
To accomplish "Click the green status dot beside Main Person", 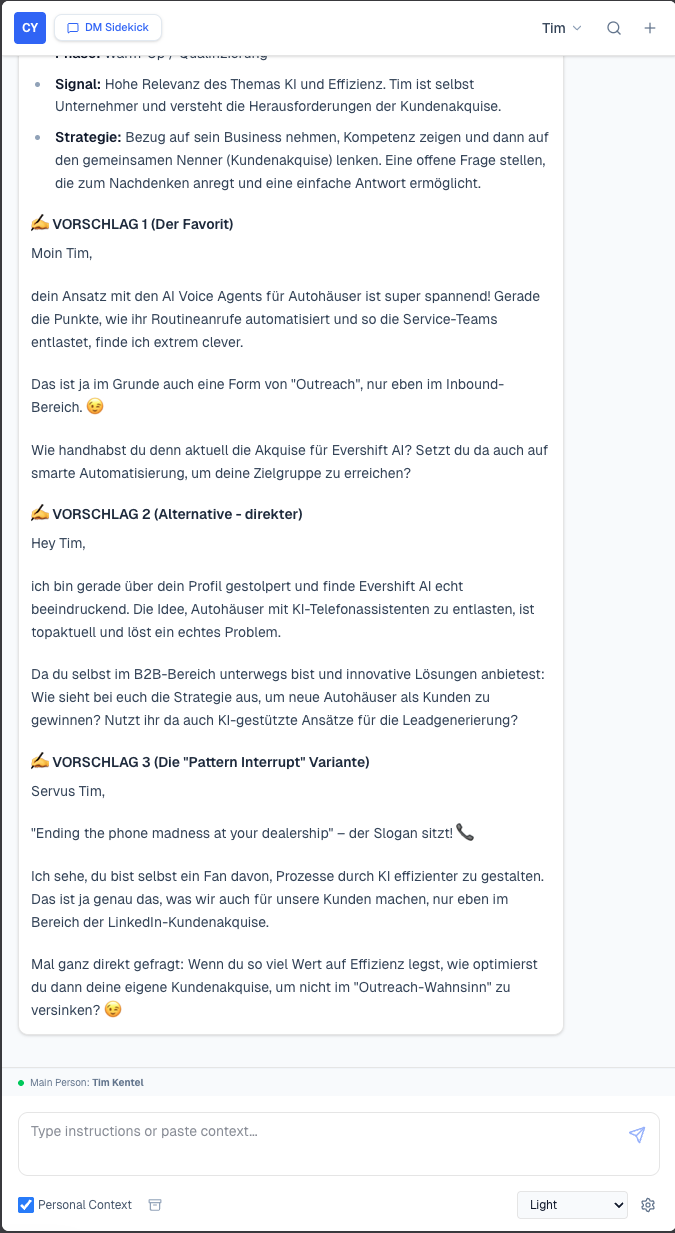I will (21, 1082).
